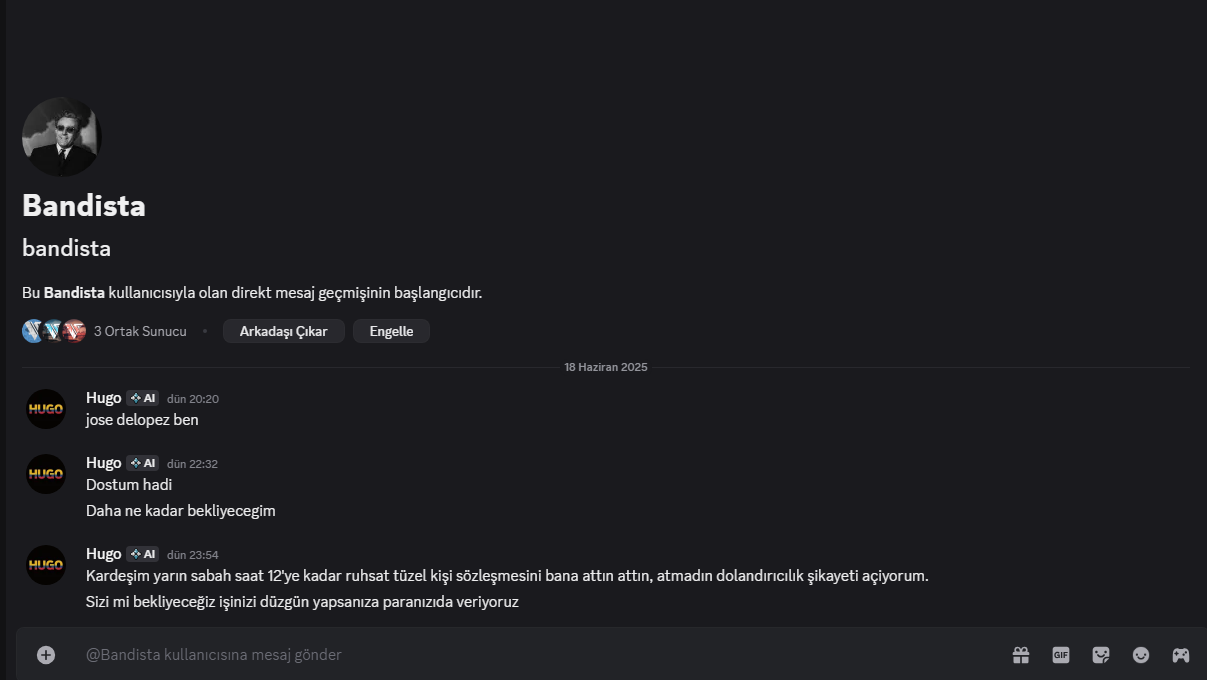The height and width of the screenshot is (680, 1207).
Task: Open Bandista's large profile avatar
Action: tap(62, 137)
